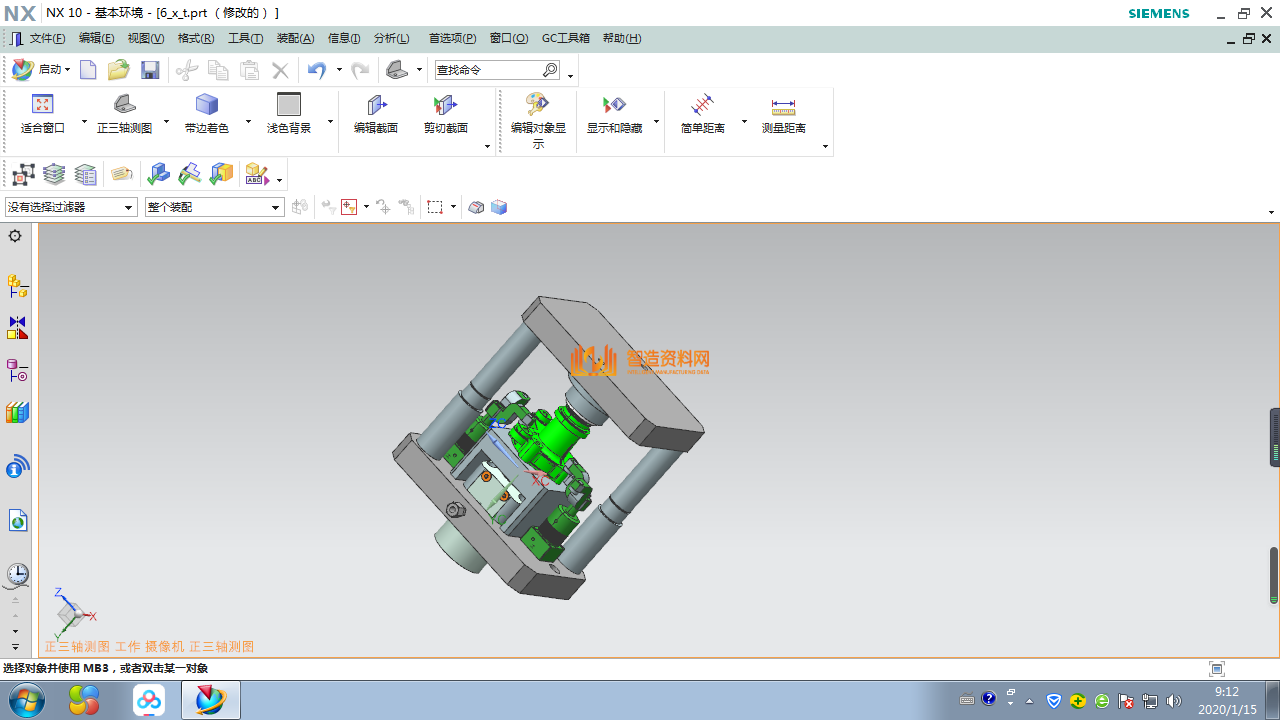Toggle Shaded with Edges (带边着色) rendering
The image size is (1280, 720).
[206, 114]
